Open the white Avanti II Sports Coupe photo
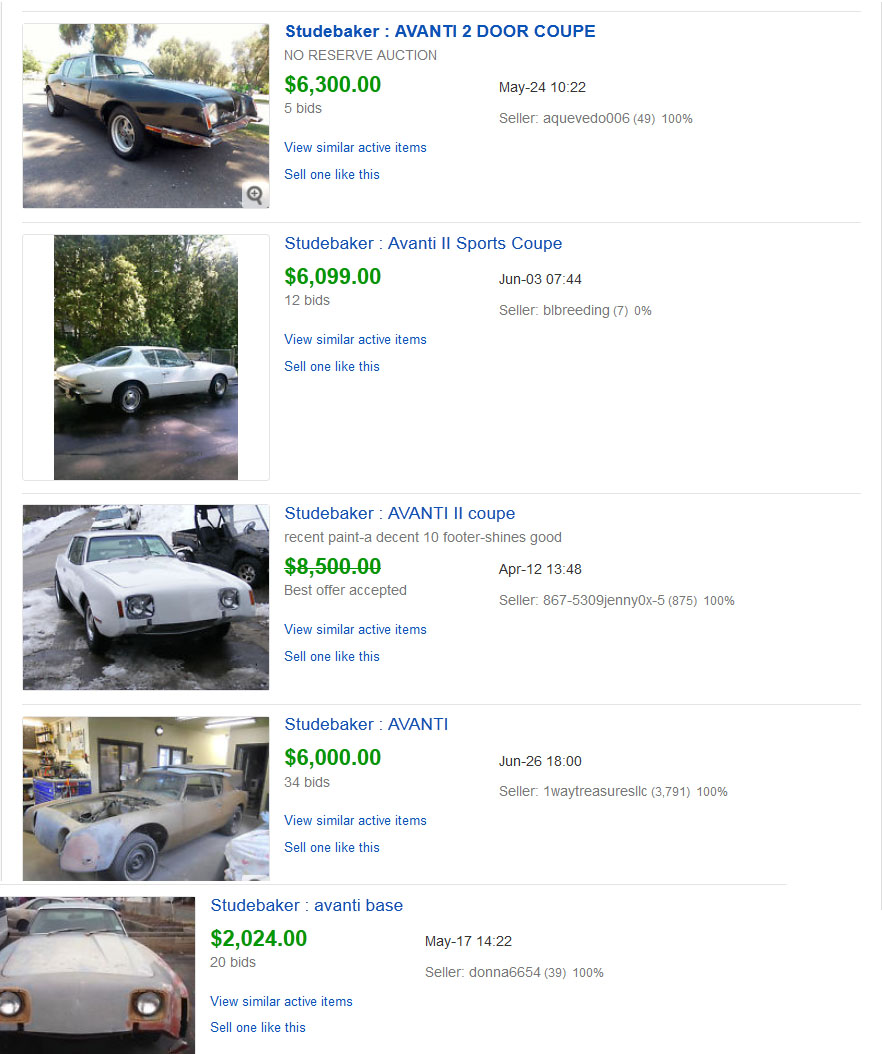The width and height of the screenshot is (882, 1054). [146, 357]
